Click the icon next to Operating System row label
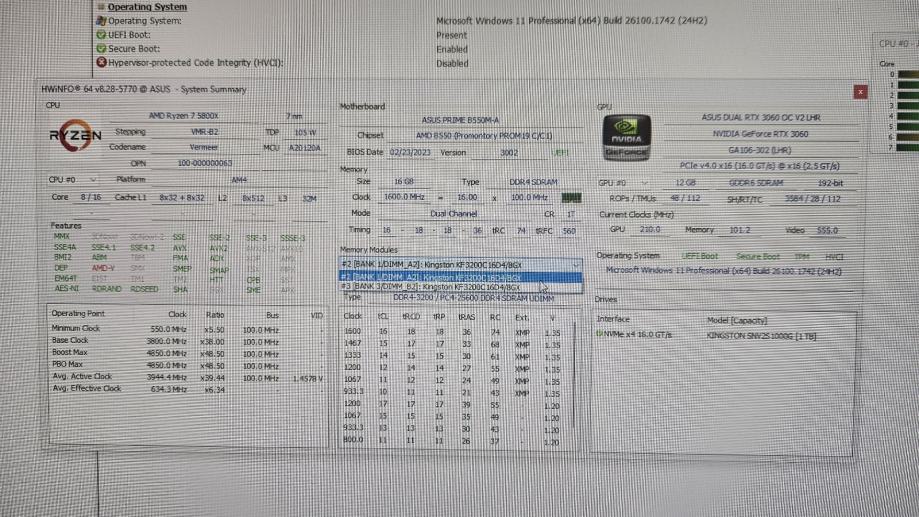Image resolution: width=919 pixels, height=517 pixels. (101, 21)
